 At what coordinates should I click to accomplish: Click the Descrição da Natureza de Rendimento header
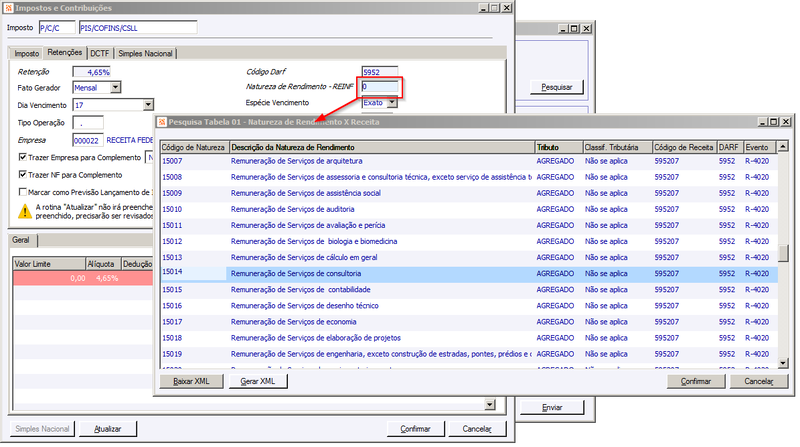pos(382,147)
